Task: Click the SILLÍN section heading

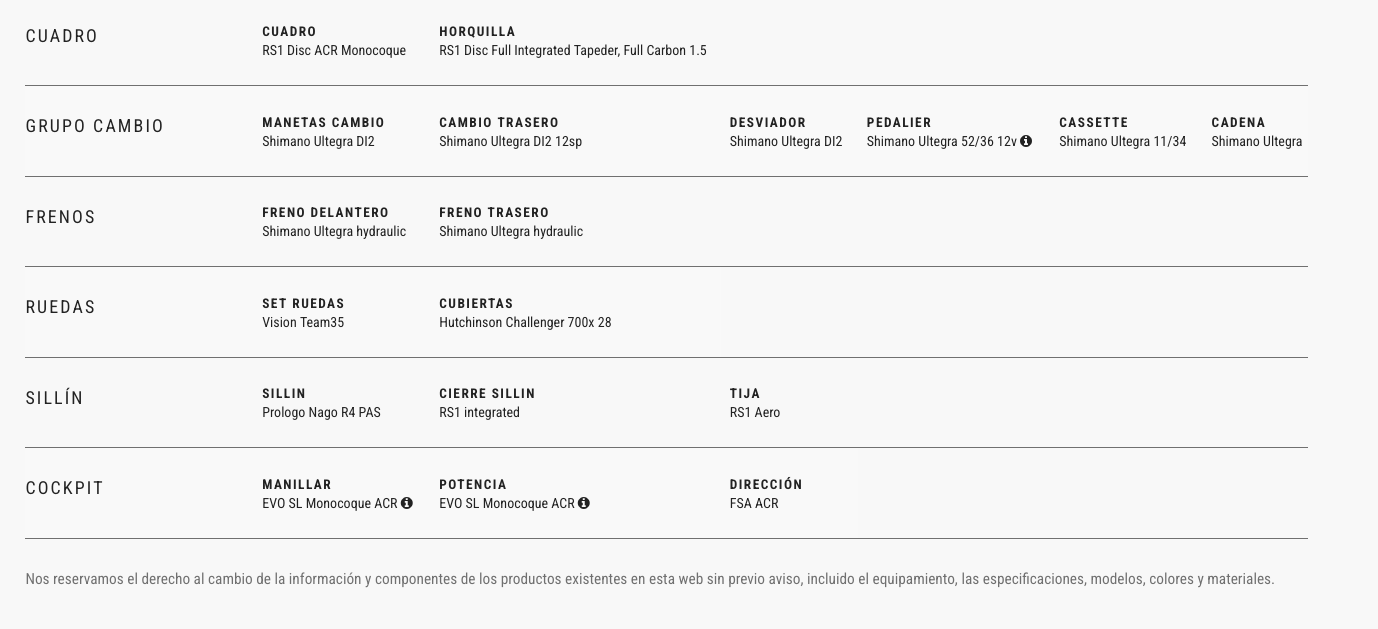Action: pos(55,398)
